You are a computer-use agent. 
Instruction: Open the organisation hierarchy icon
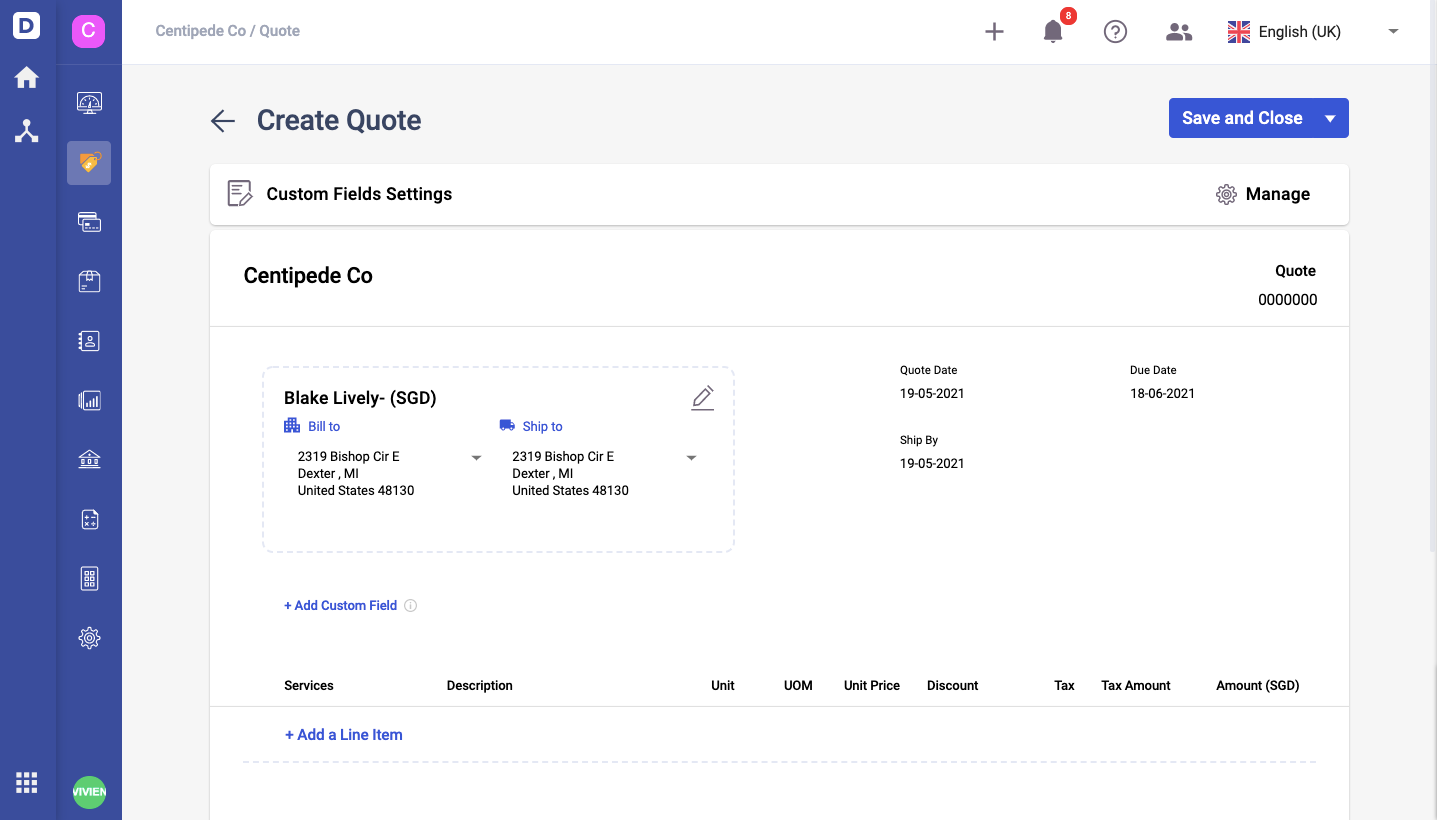point(27,131)
